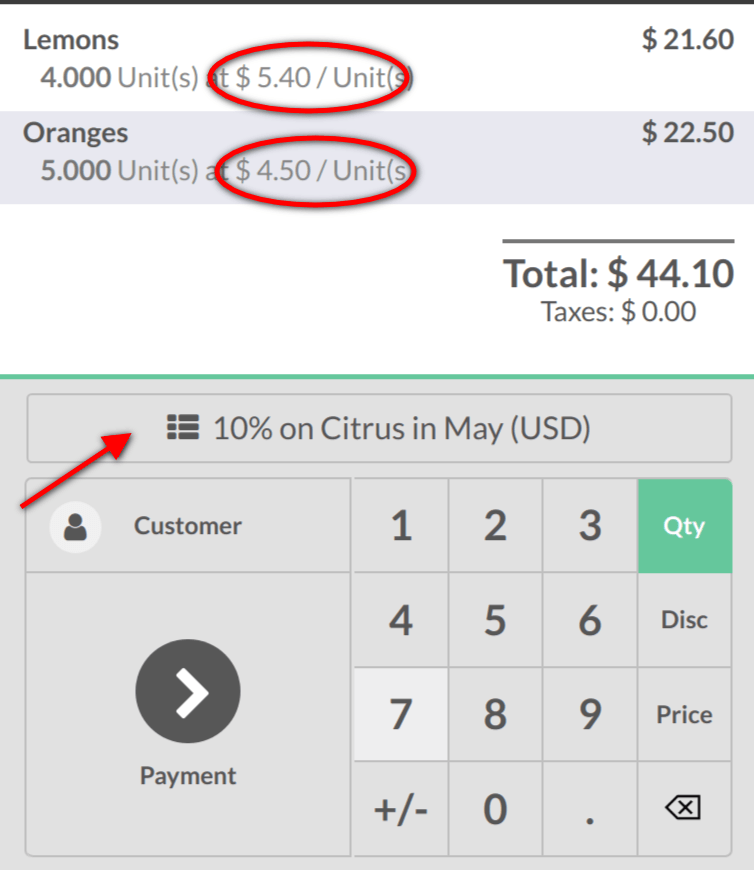Select the Oranges order line
The width and height of the screenshot is (754, 870).
pyautogui.click(x=376, y=152)
